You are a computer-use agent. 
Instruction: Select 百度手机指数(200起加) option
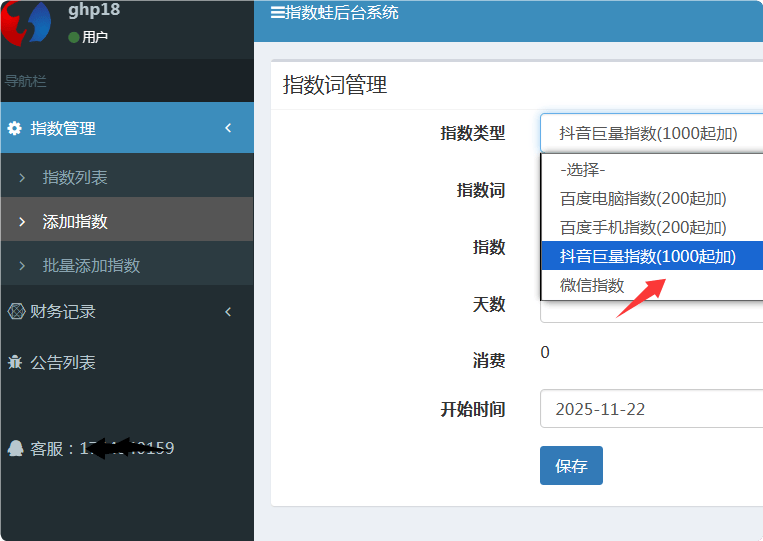tap(643, 227)
